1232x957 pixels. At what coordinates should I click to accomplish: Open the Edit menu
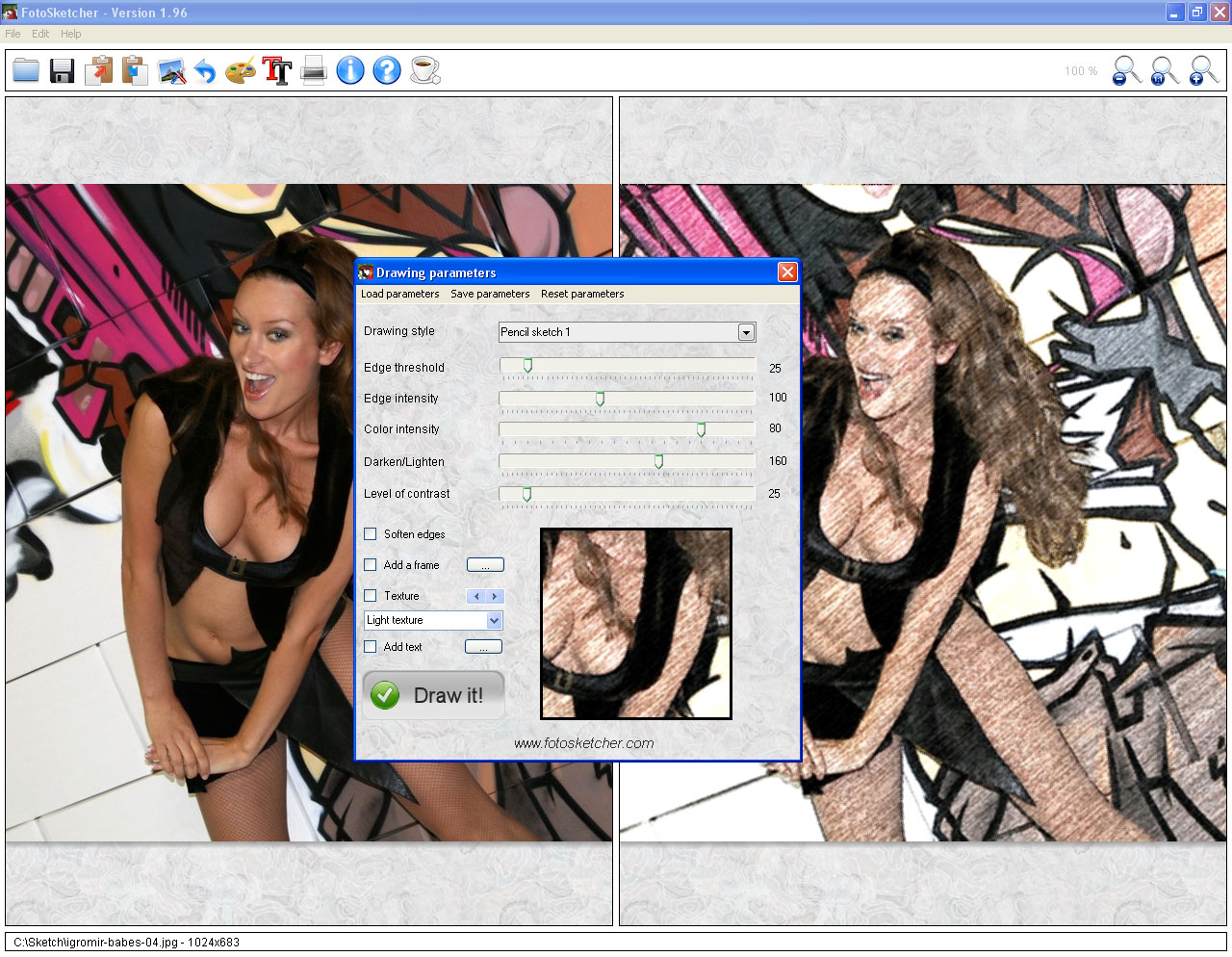click(40, 34)
